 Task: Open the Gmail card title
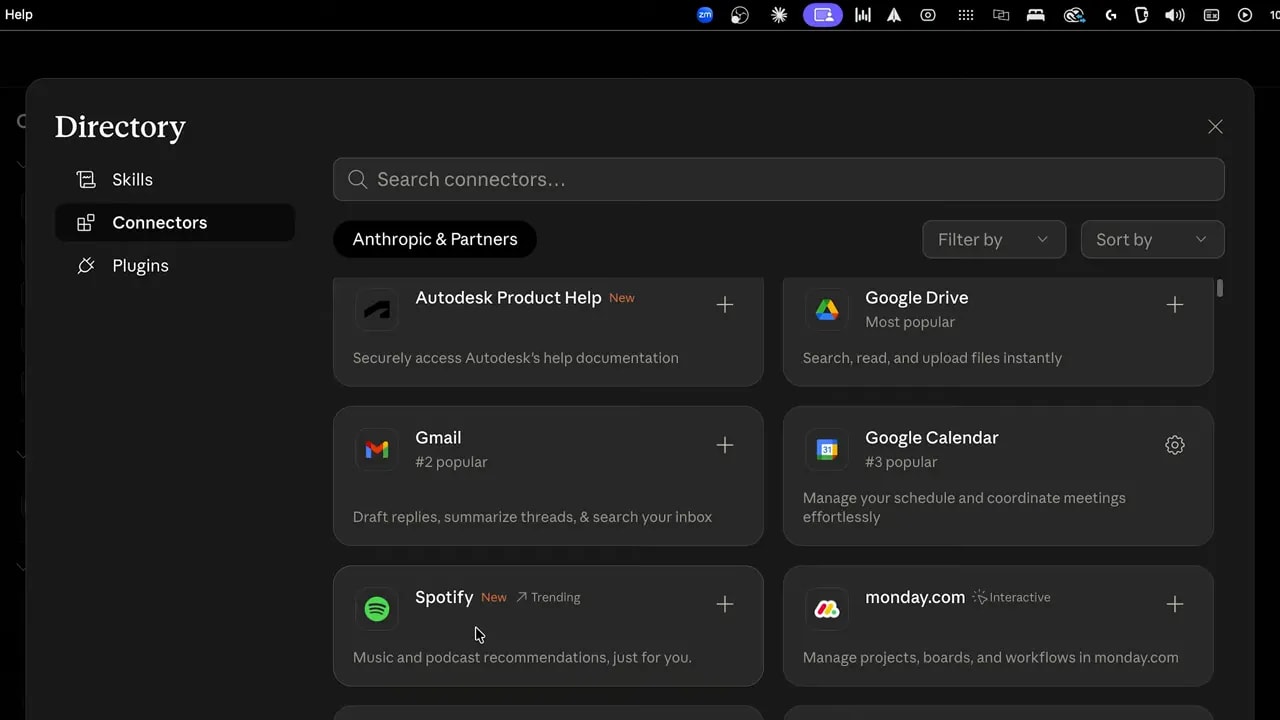[438, 438]
